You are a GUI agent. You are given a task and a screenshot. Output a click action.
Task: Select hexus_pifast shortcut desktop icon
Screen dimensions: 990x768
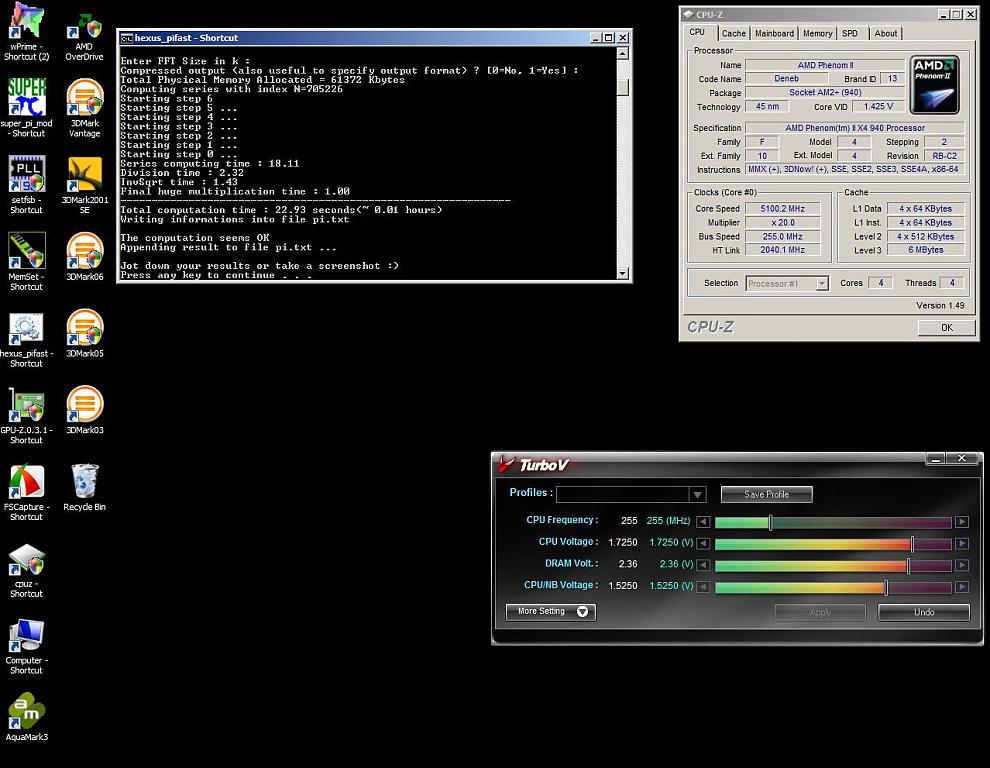tap(27, 339)
